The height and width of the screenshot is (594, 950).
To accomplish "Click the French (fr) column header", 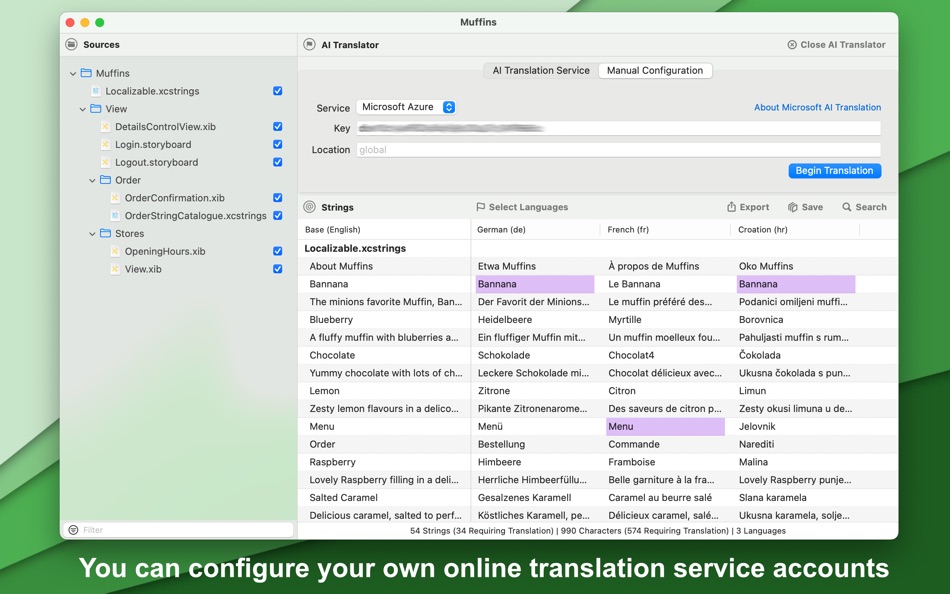I will (x=665, y=230).
